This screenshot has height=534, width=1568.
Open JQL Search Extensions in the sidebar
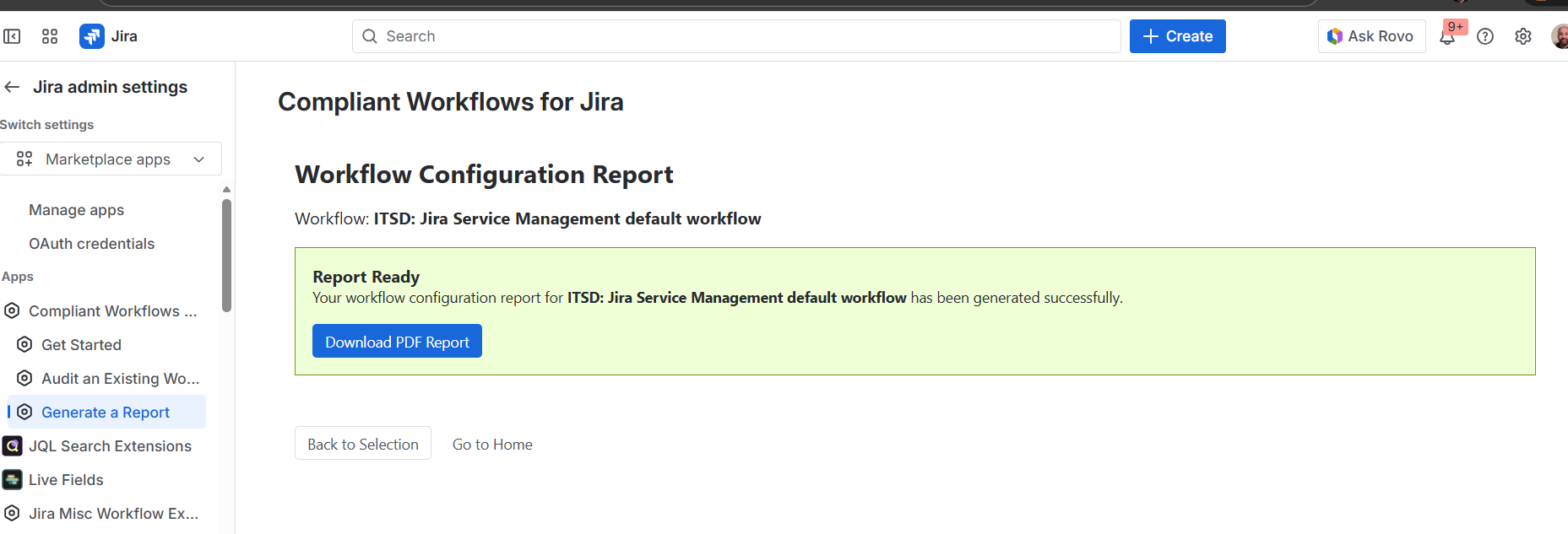pyautogui.click(x=110, y=445)
